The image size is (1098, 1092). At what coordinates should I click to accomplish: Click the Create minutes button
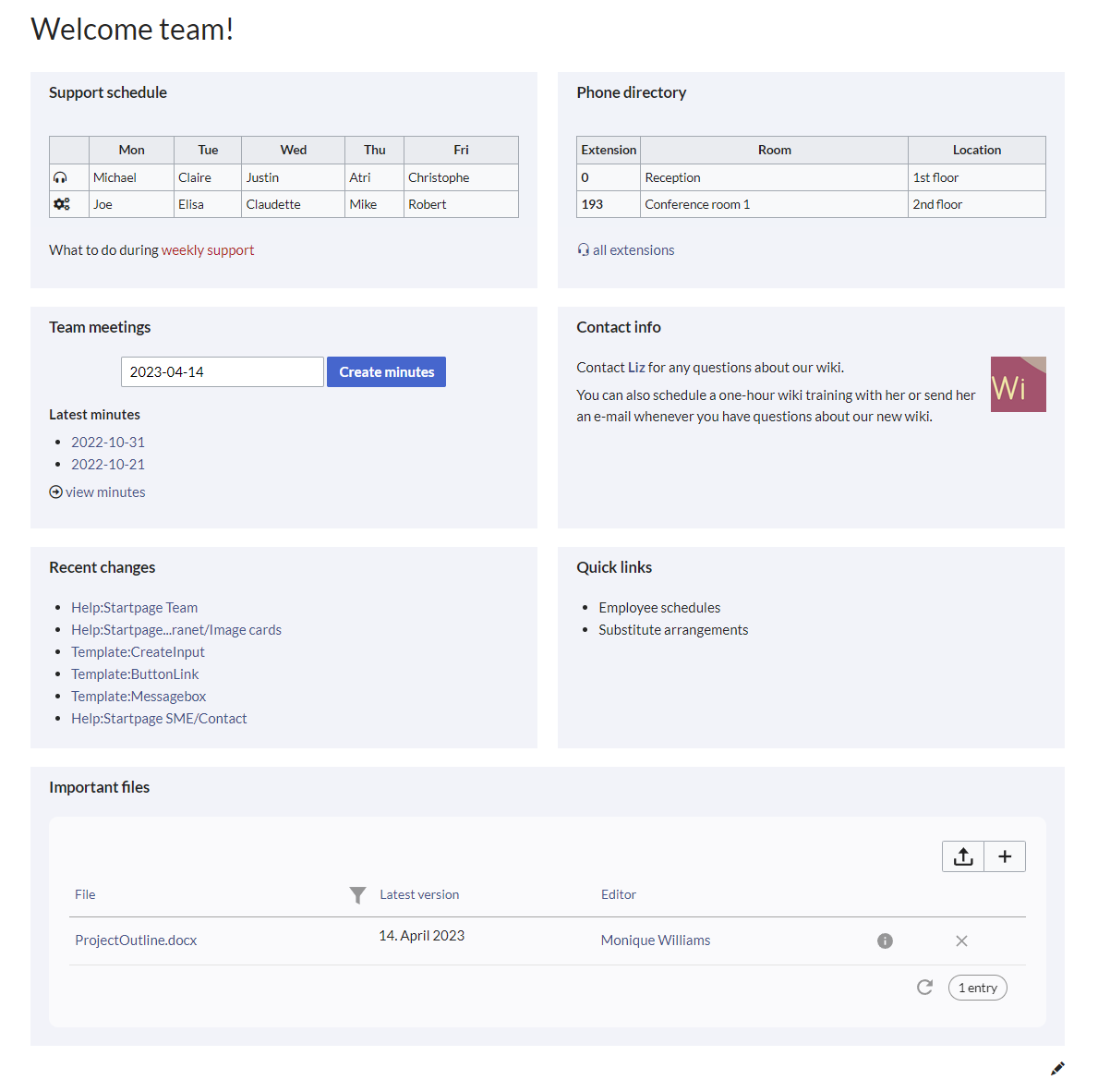pyautogui.click(x=387, y=372)
